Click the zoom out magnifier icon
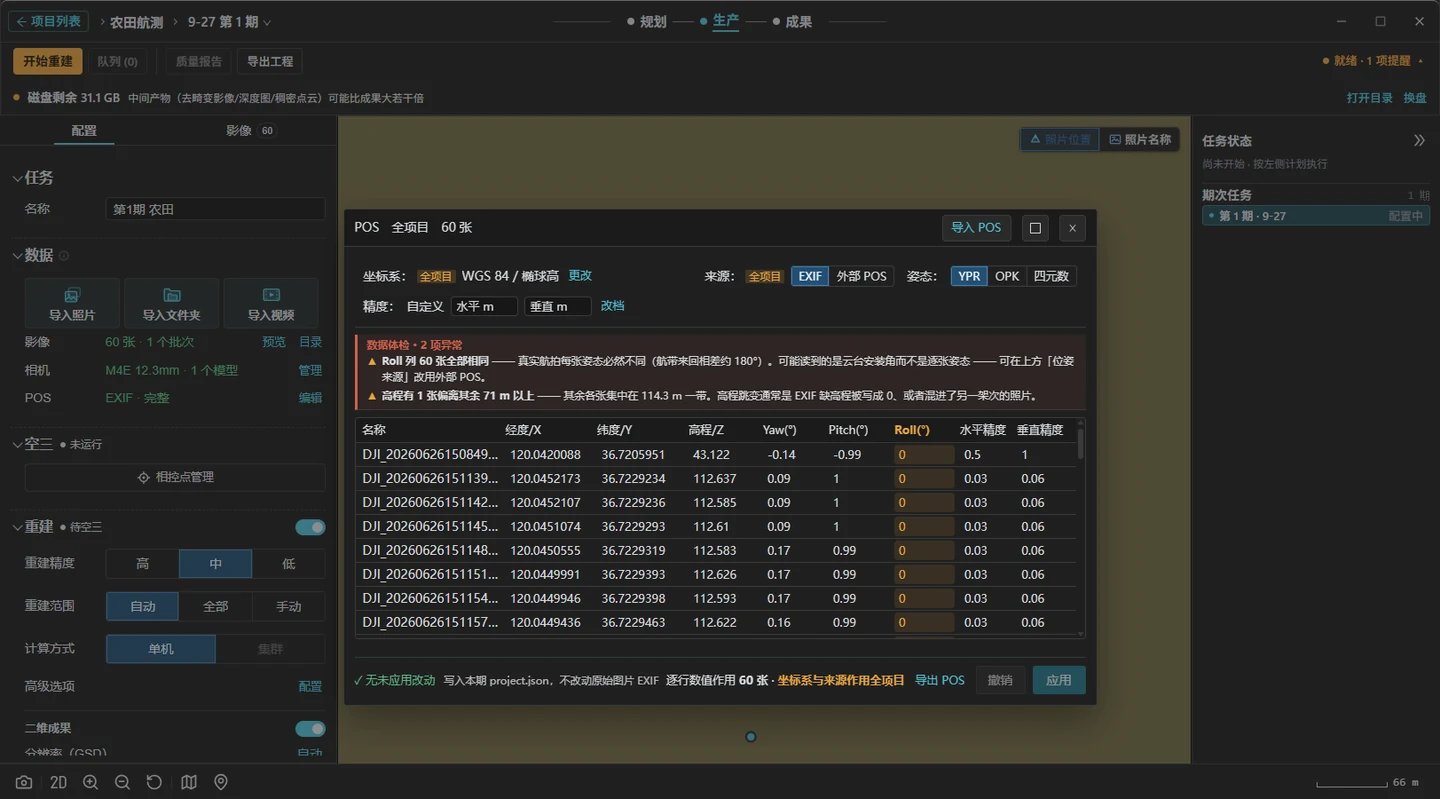Viewport: 1440px width, 799px height. 122,782
